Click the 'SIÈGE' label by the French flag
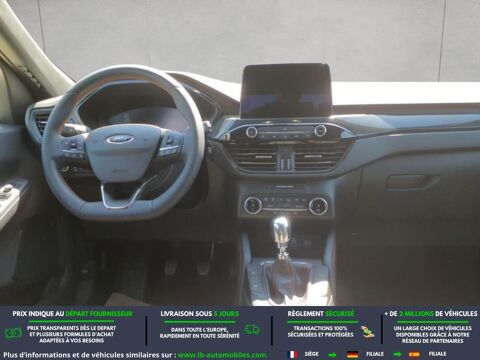Viewport: 480px width, 360px height. point(312,354)
